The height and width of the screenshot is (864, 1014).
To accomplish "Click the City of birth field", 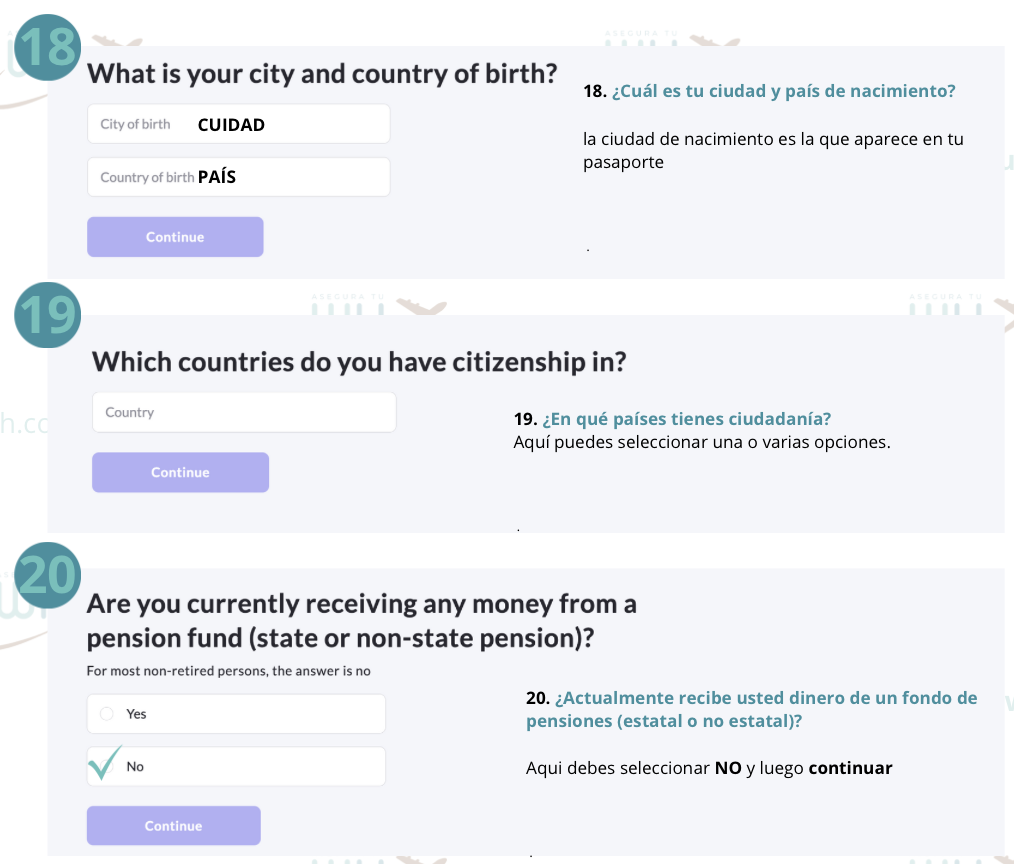I will click(238, 125).
